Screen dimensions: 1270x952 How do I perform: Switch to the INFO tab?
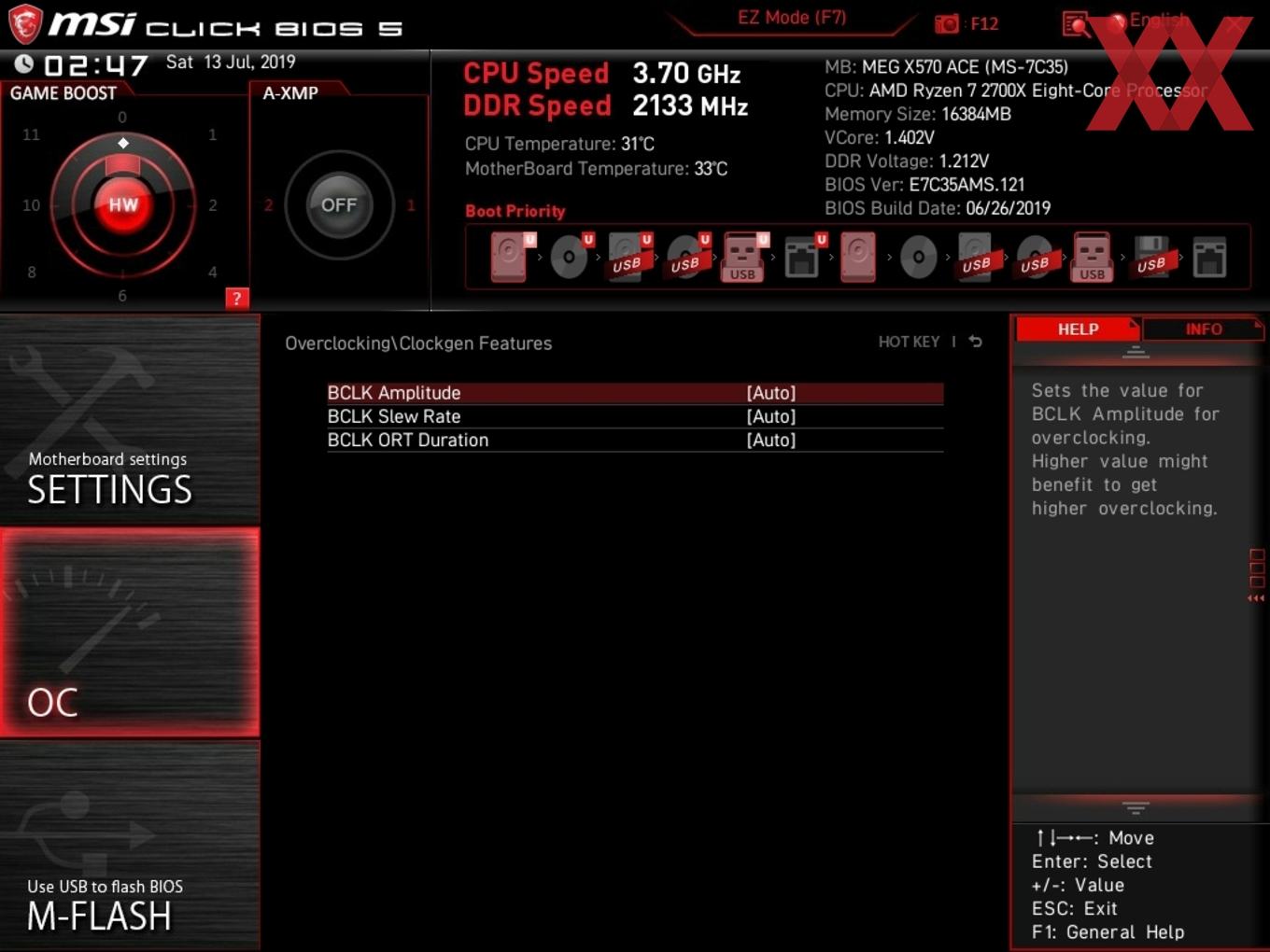[1204, 329]
